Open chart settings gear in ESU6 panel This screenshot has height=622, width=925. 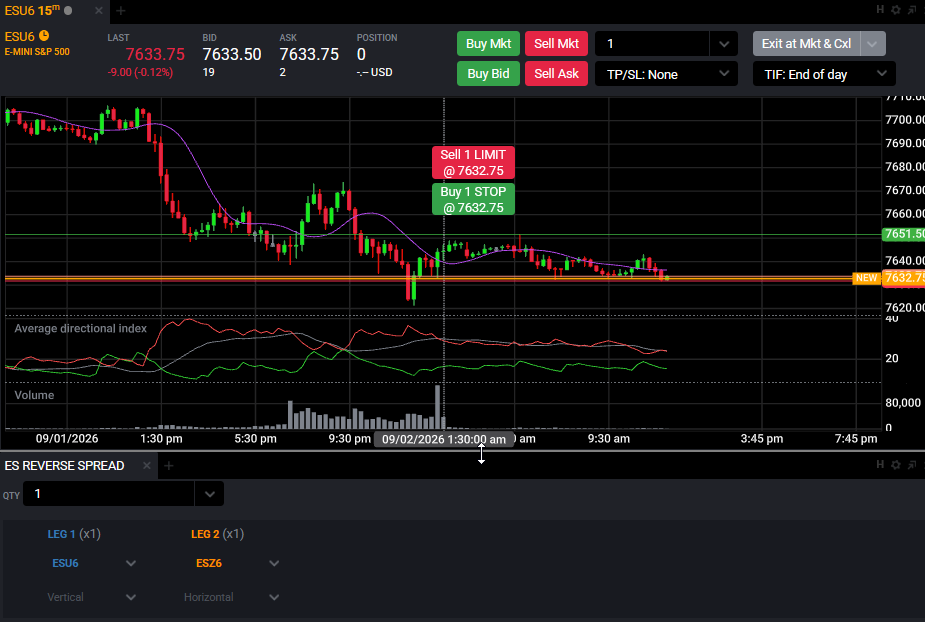tap(896, 9)
